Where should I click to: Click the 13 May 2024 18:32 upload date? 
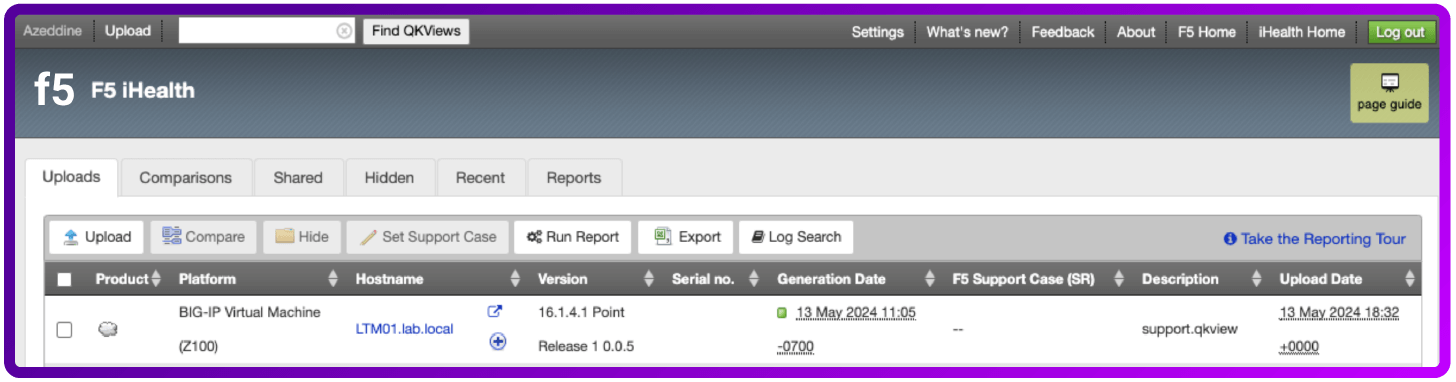1339,313
